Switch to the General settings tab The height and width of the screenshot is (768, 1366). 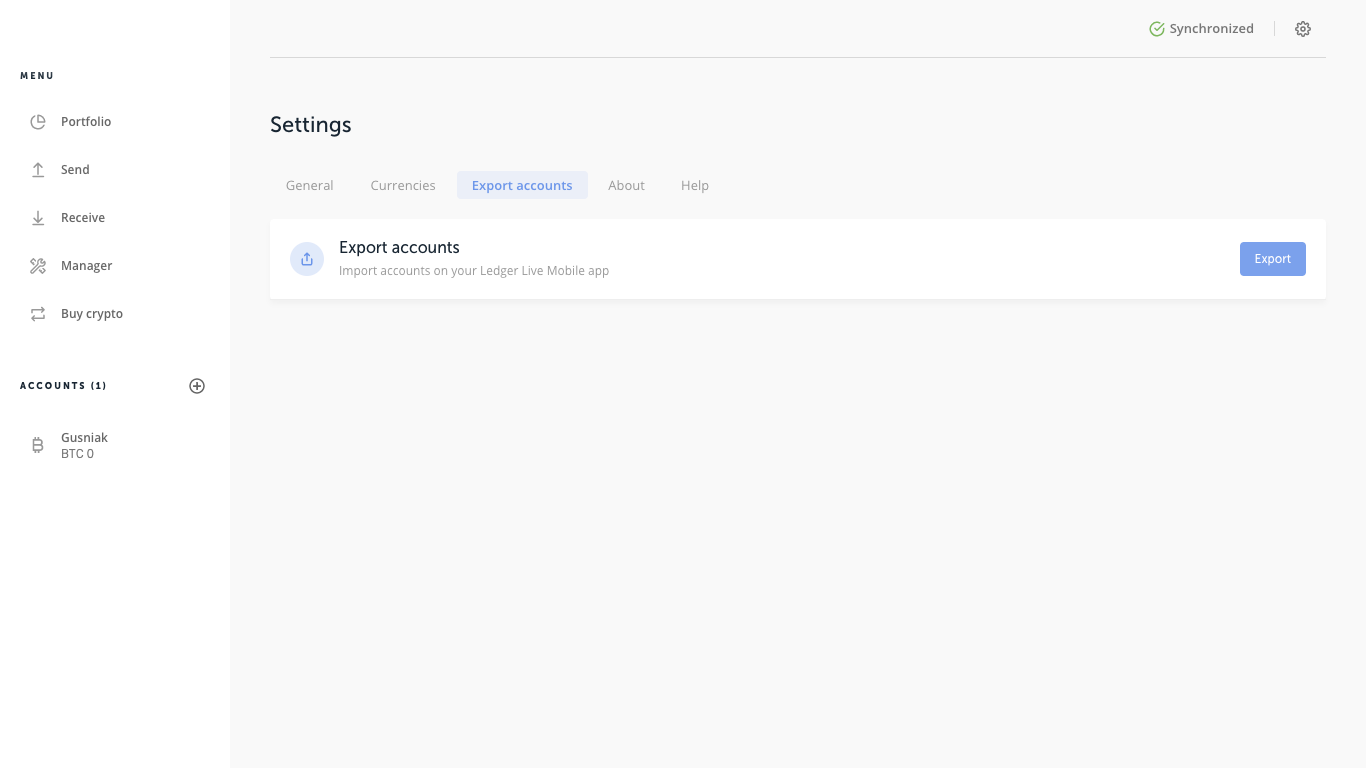(310, 186)
